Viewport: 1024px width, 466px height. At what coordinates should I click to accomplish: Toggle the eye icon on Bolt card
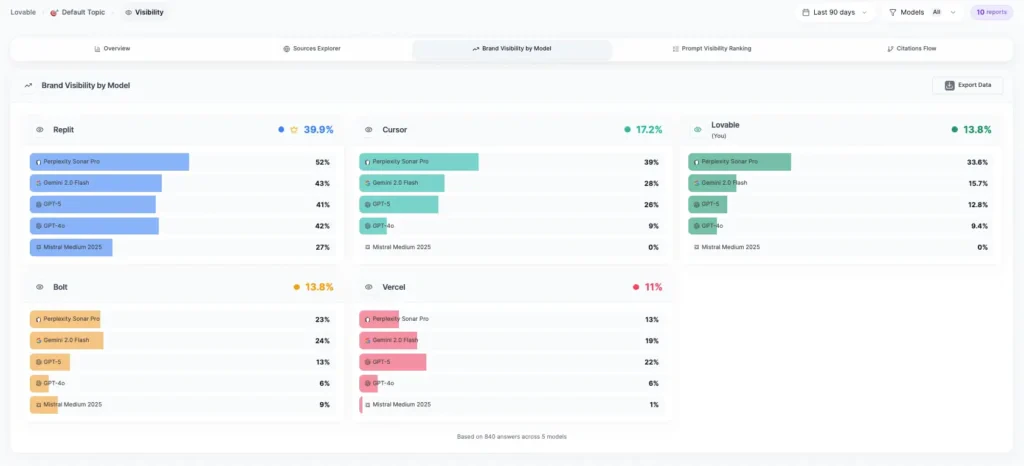(40, 287)
